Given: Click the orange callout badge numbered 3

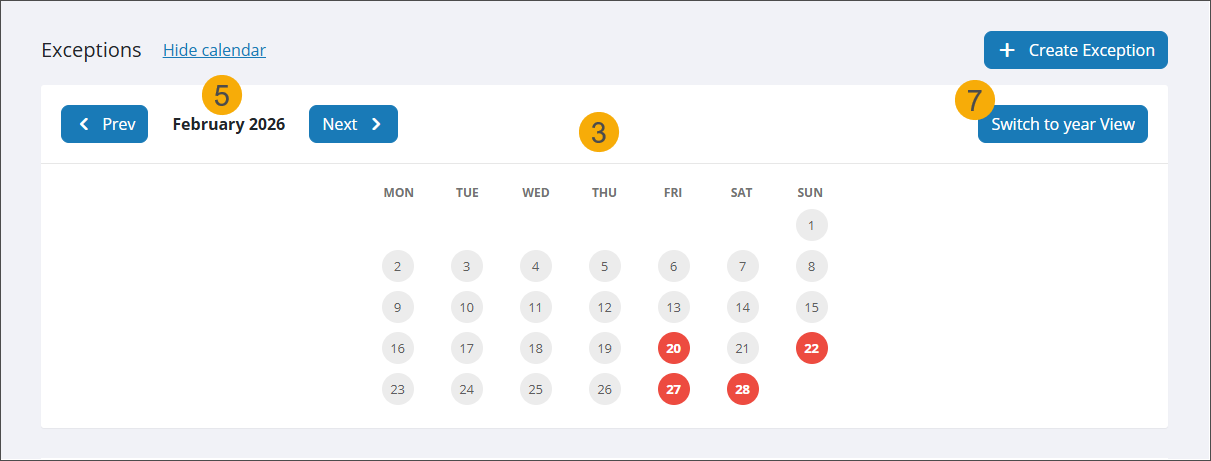Looking at the screenshot, I should coord(598,132).
